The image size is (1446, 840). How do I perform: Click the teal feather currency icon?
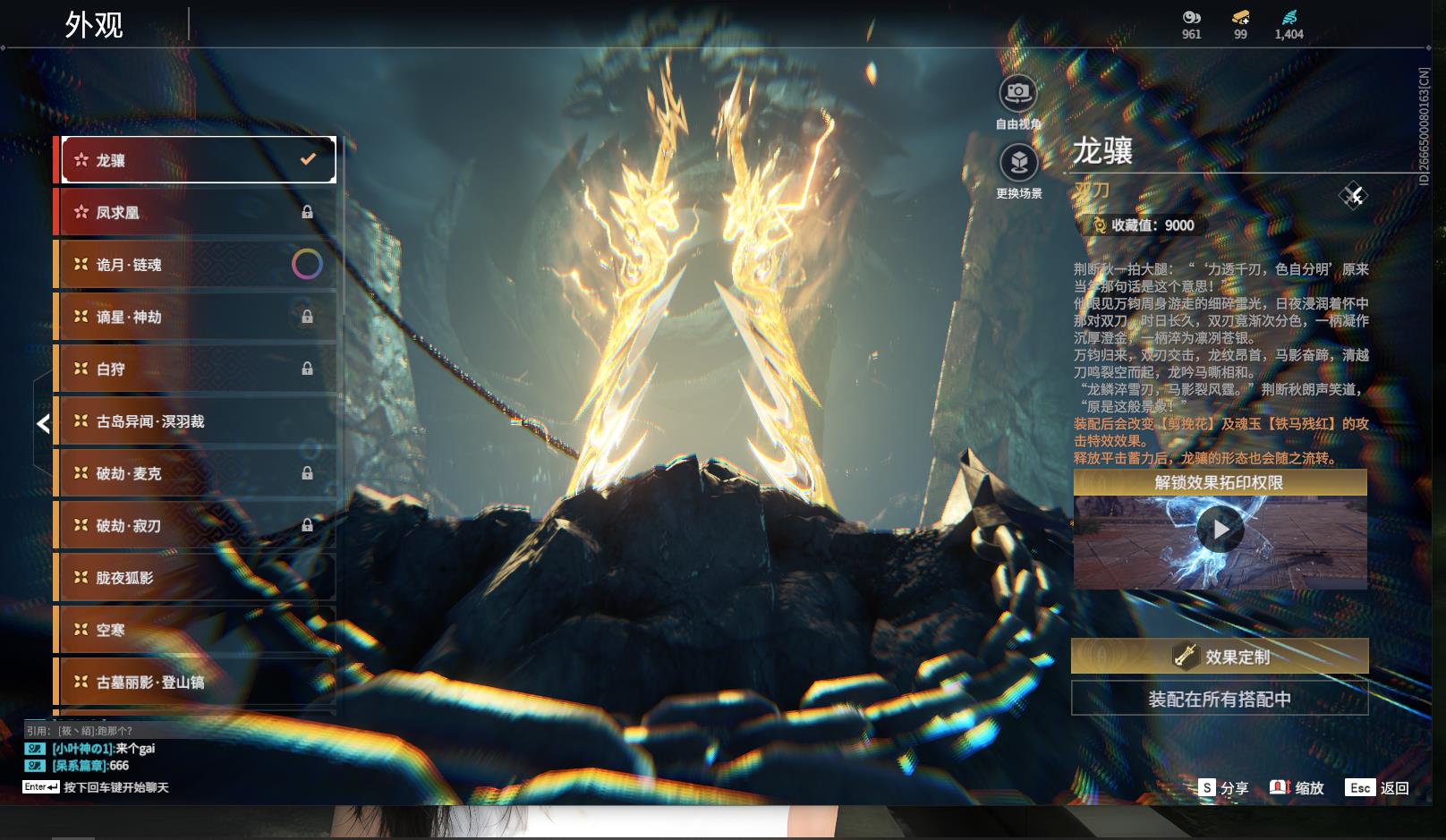[x=1289, y=17]
